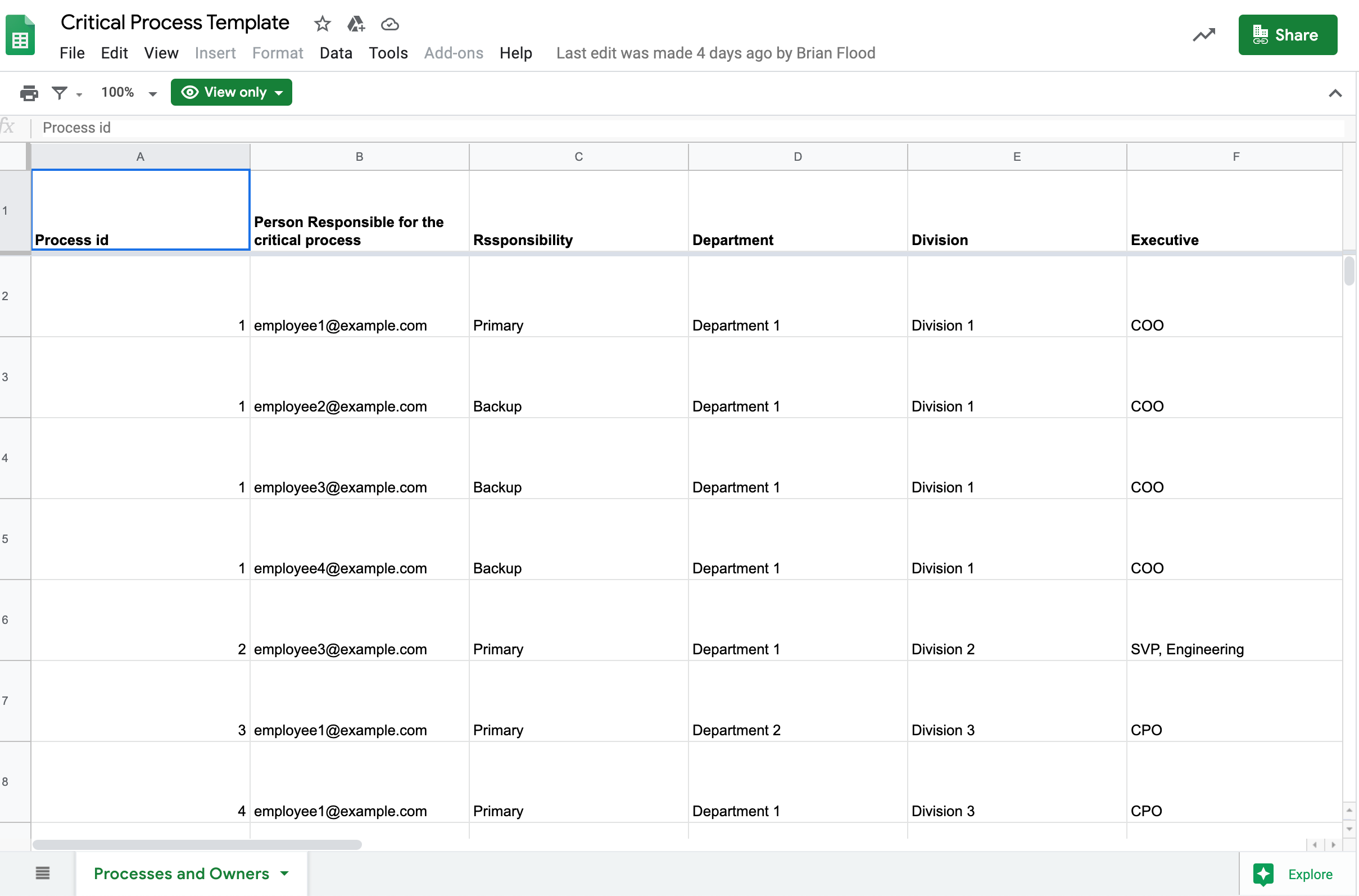This screenshot has width=1359, height=896.
Task: Select column A header
Action: pos(141,157)
